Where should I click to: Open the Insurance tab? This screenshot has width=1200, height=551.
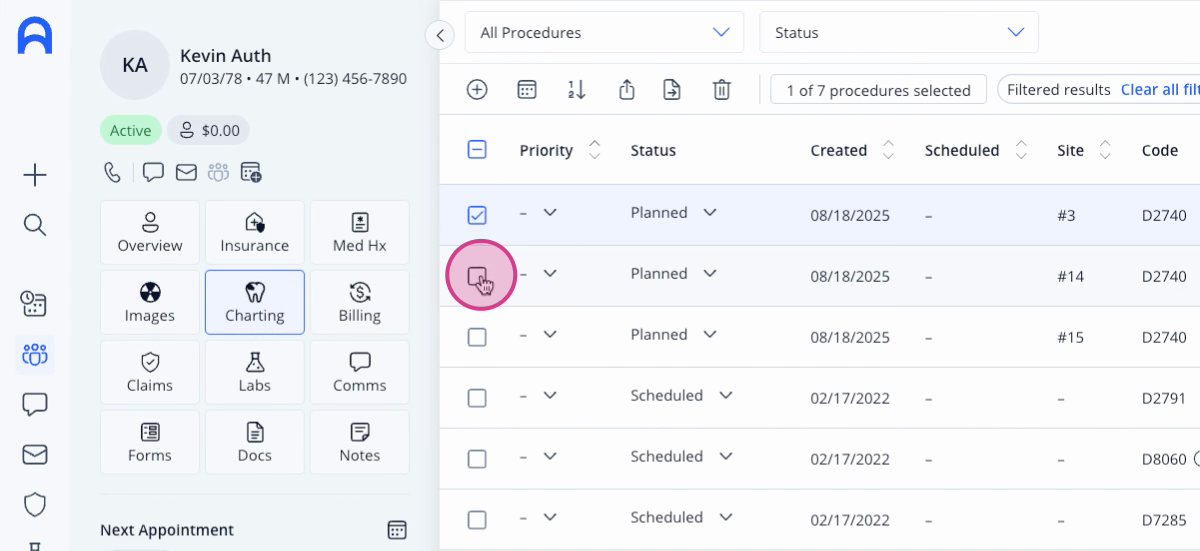[255, 232]
